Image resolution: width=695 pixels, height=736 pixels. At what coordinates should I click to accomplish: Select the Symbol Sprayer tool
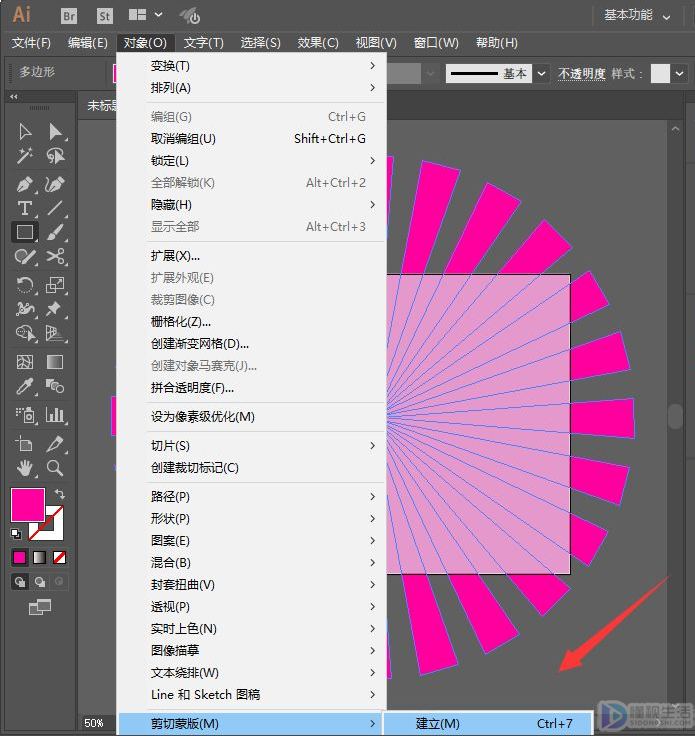25,415
